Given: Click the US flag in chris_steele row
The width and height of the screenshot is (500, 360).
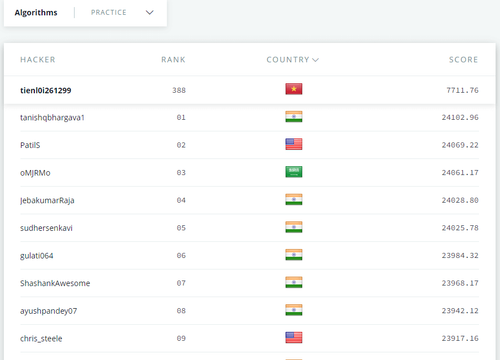Looking at the screenshot, I should coord(294,338).
